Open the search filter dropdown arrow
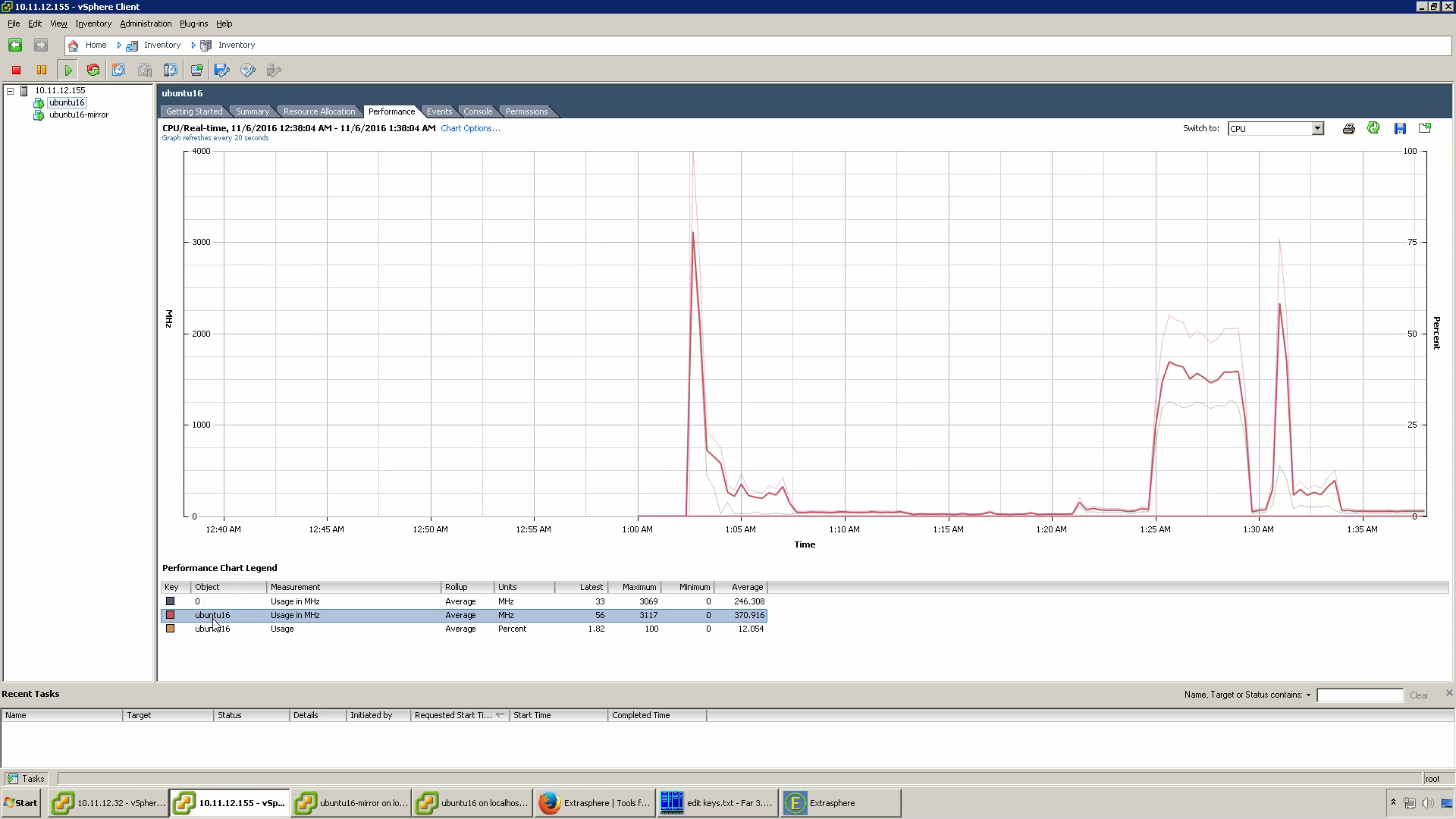Viewport: 1456px width, 819px height. tap(1308, 695)
